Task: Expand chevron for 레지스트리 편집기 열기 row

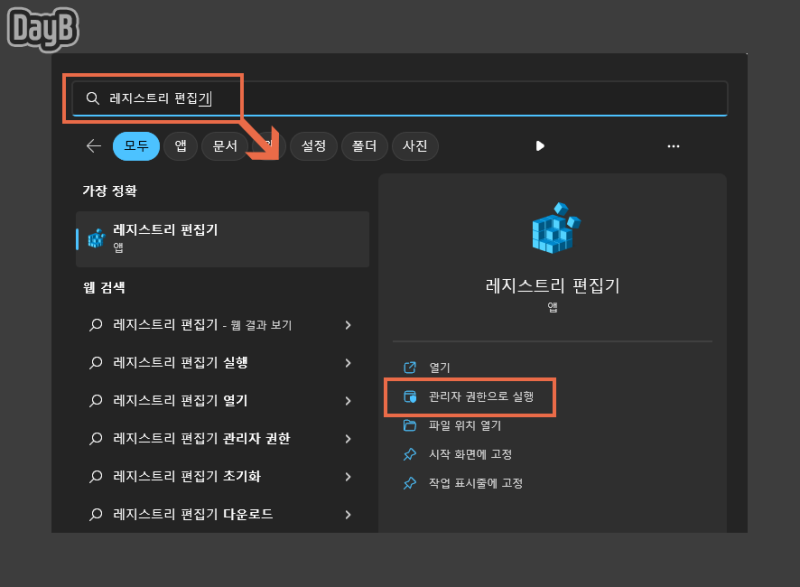Action: (348, 401)
